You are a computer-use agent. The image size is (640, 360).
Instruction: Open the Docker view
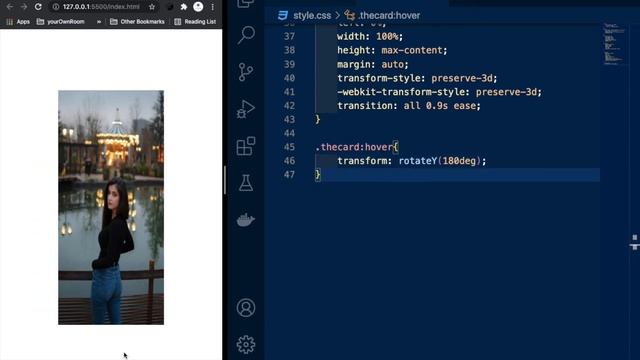pos(246,220)
